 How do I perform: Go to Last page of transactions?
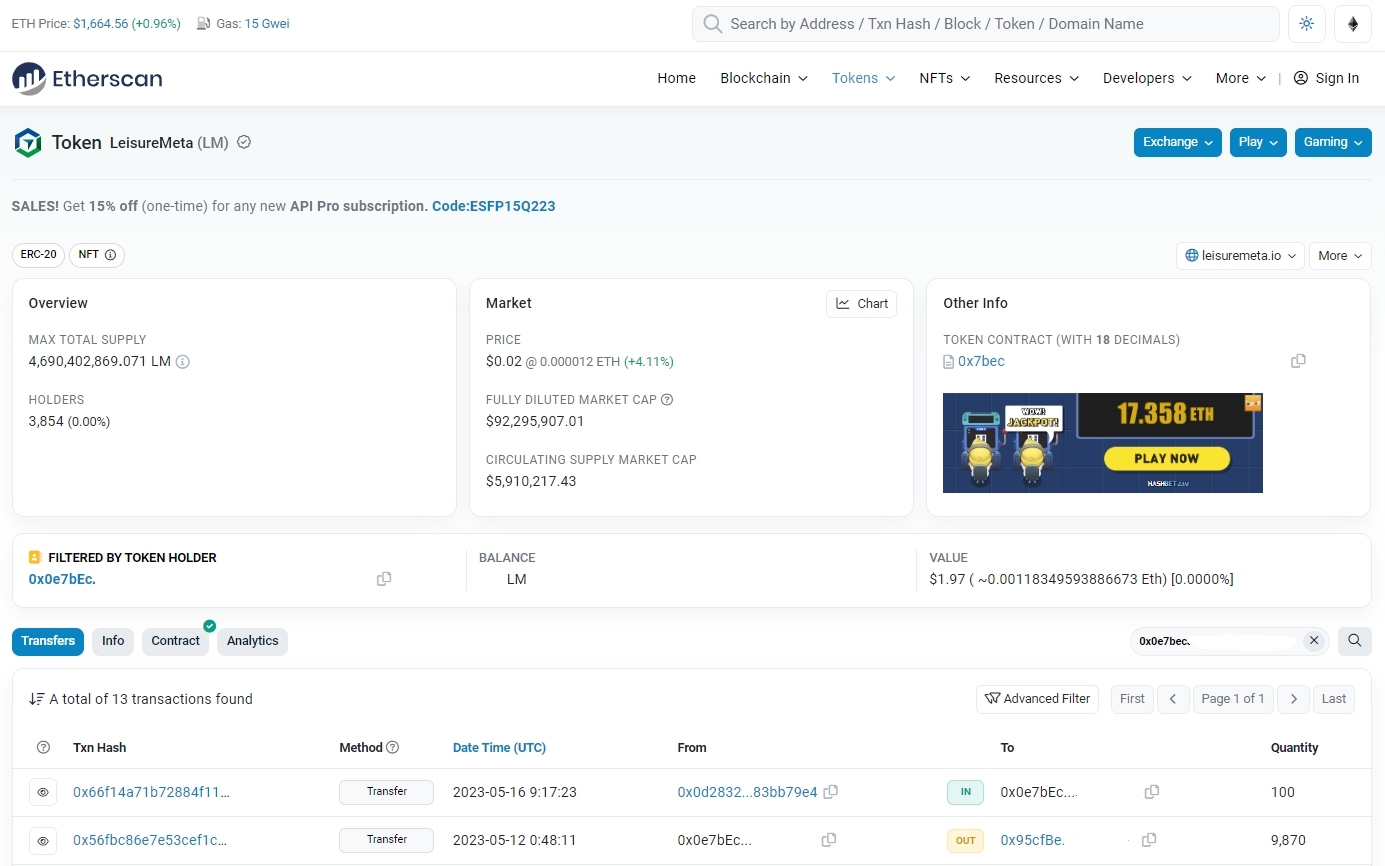1334,699
